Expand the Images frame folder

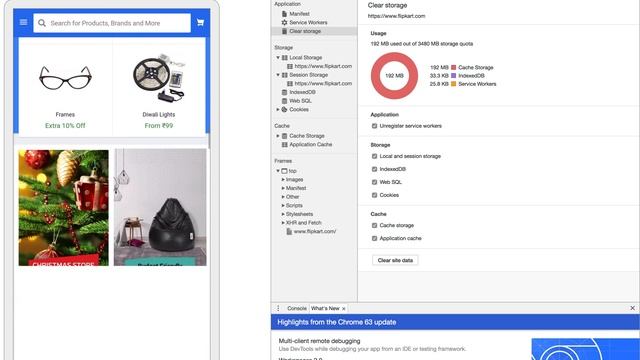283,180
